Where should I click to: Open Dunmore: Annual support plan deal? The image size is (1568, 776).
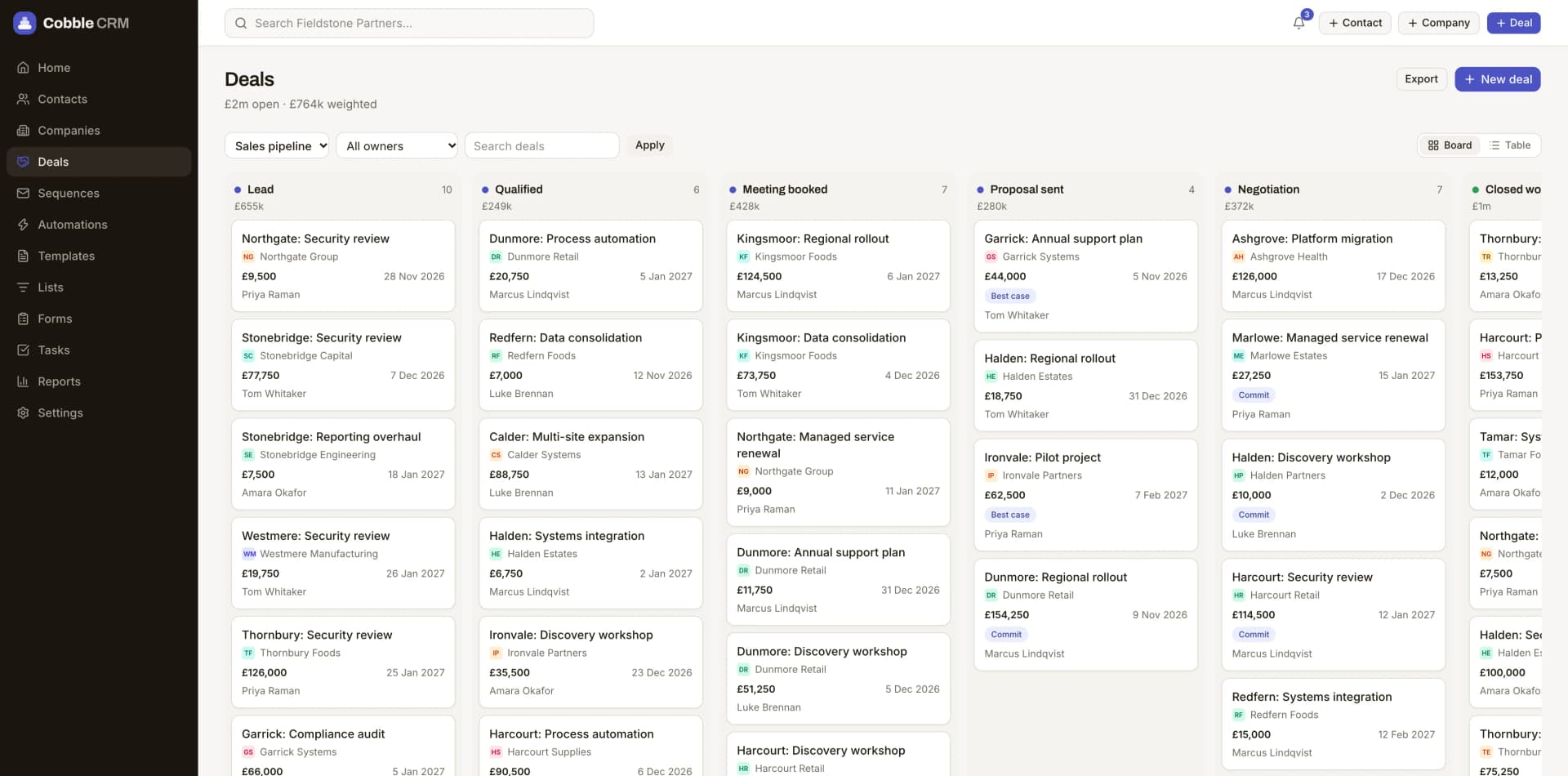(x=838, y=579)
